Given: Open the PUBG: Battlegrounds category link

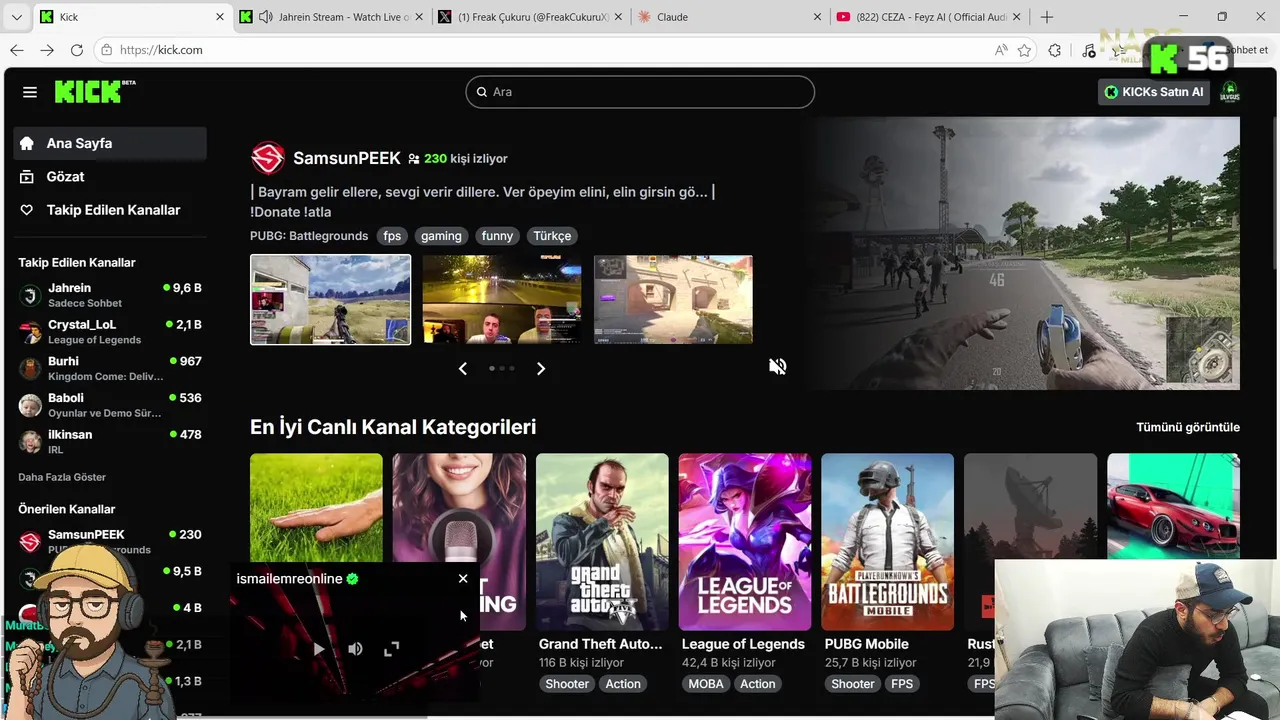Looking at the screenshot, I should click(309, 236).
